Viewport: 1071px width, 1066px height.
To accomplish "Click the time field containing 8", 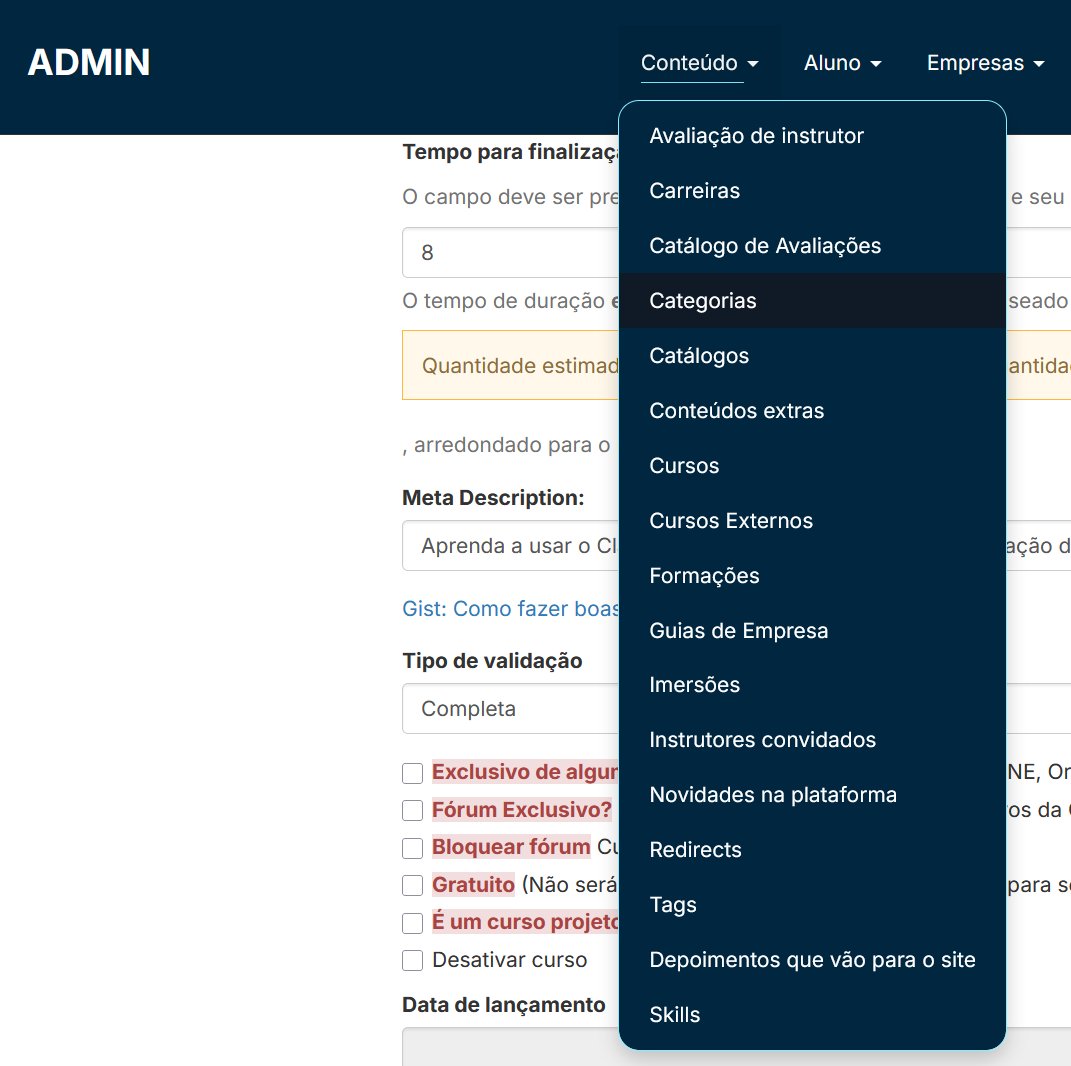I will (x=511, y=253).
